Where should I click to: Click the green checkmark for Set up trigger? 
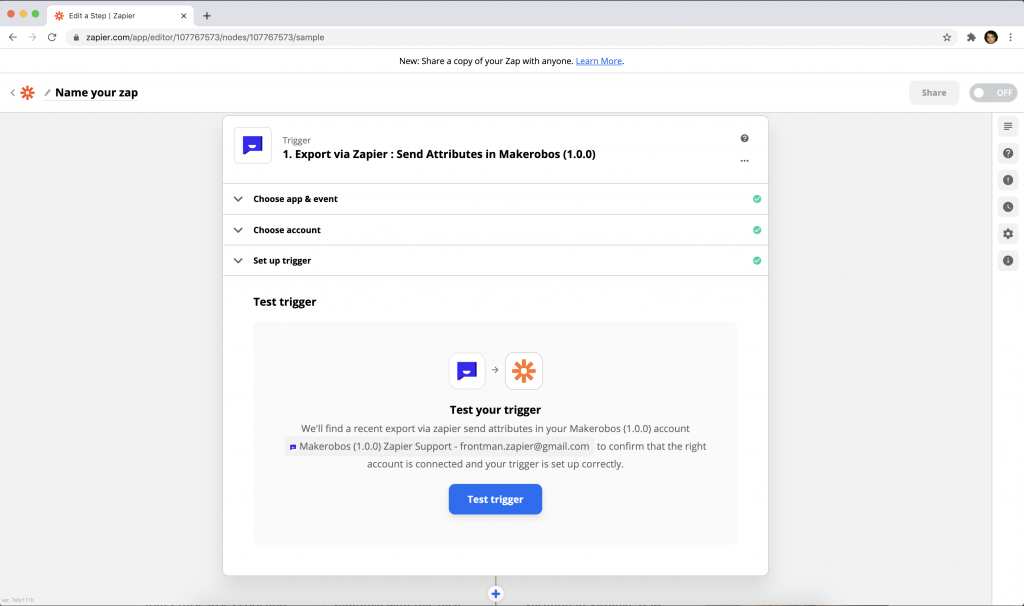click(757, 261)
